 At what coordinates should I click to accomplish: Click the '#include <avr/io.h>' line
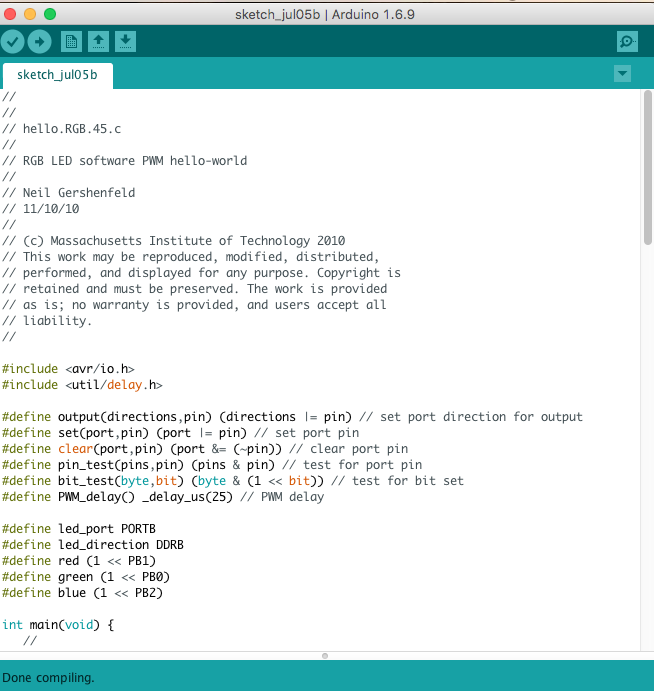tap(68, 369)
